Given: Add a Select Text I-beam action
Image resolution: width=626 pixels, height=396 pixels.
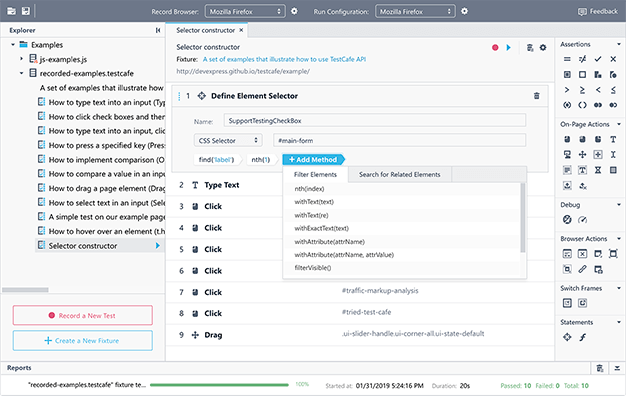Looking at the screenshot, I should pos(613,154).
